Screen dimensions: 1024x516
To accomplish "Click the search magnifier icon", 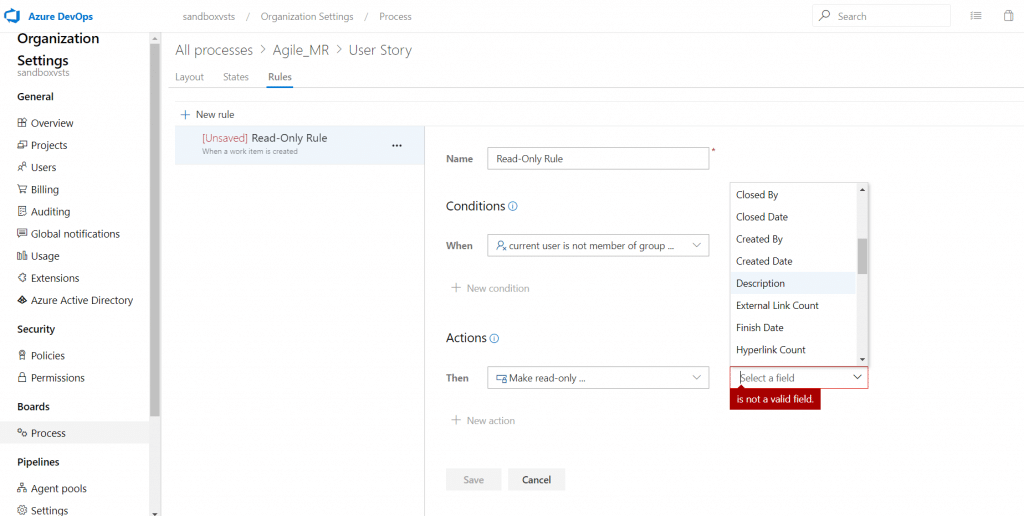I will (x=825, y=16).
